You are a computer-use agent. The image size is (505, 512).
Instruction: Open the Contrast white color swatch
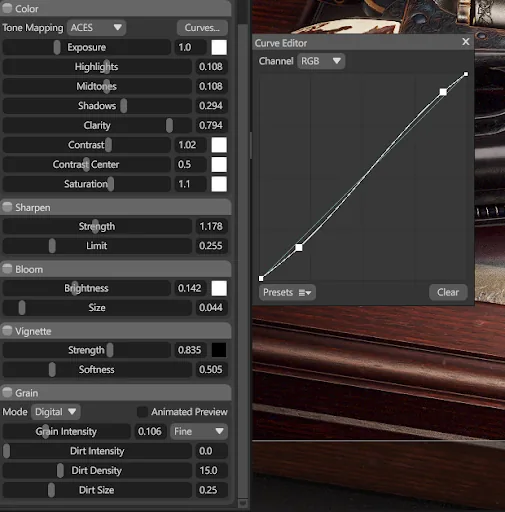(219, 145)
